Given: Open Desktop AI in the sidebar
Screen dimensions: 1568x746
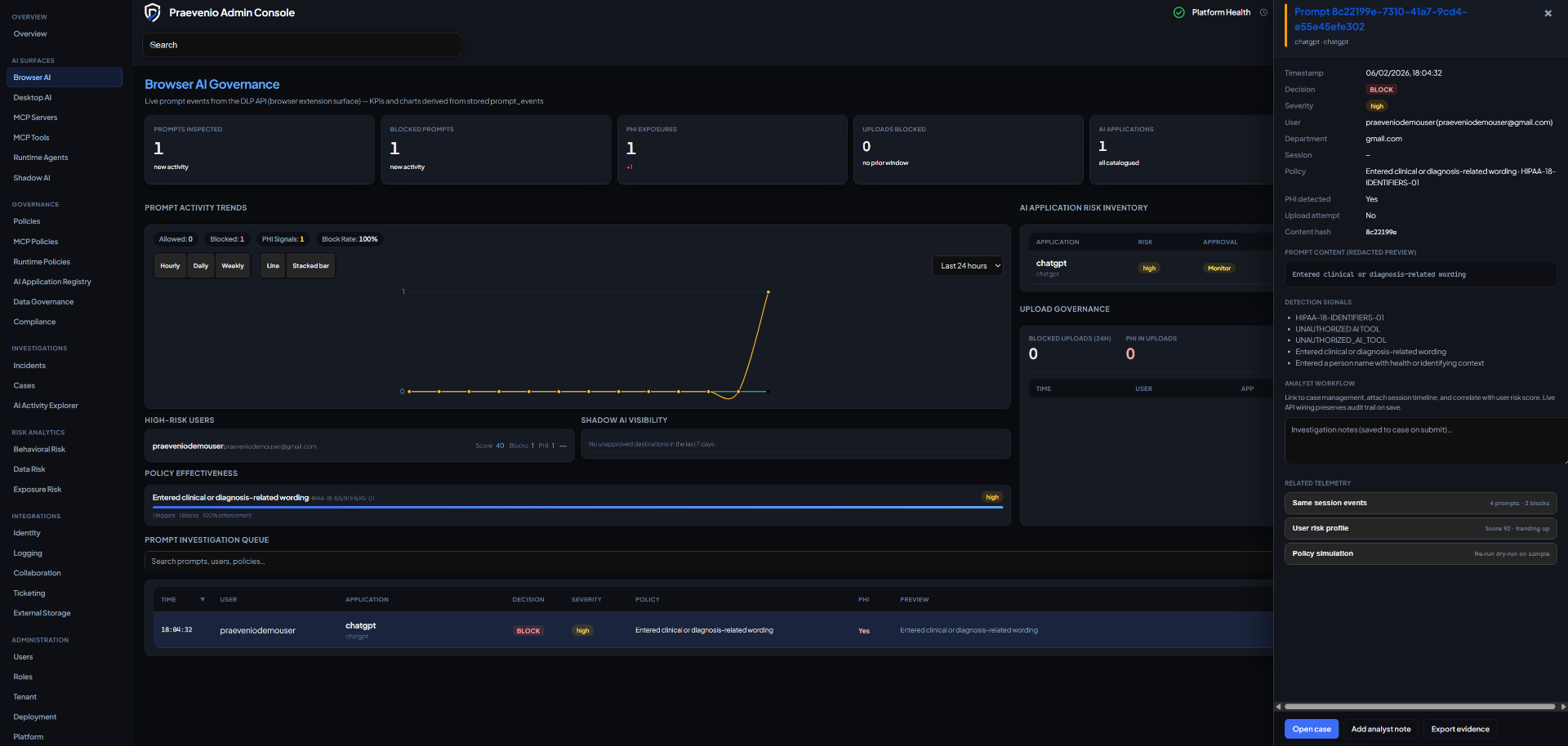Looking at the screenshot, I should (x=33, y=98).
